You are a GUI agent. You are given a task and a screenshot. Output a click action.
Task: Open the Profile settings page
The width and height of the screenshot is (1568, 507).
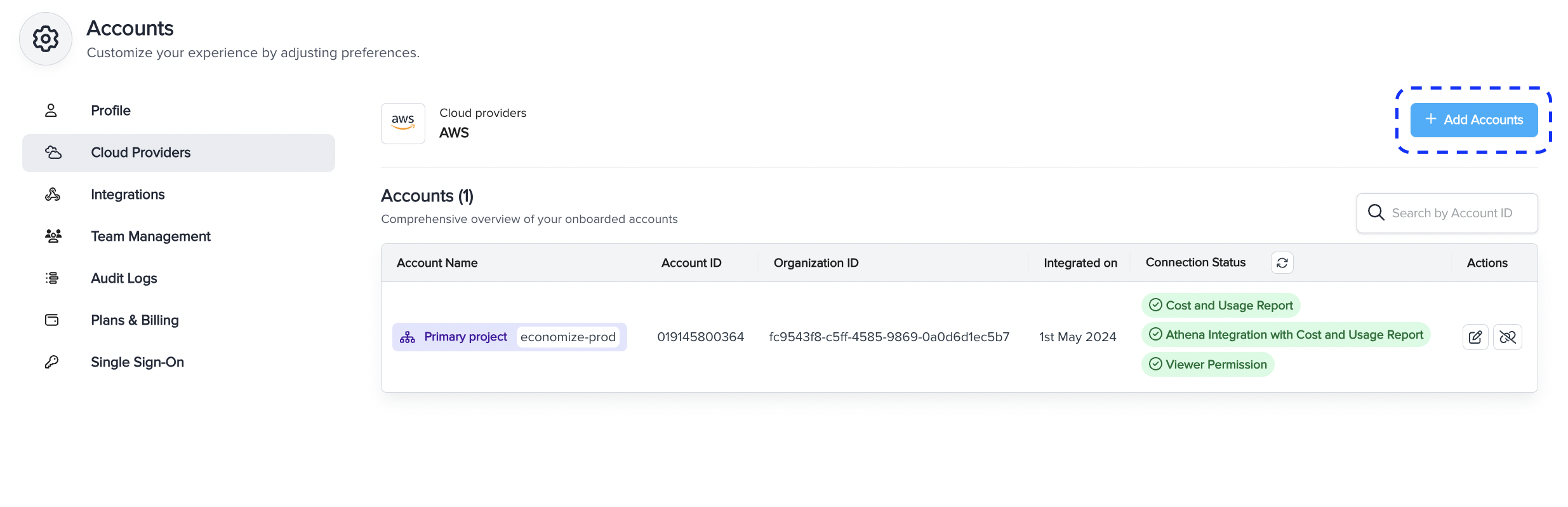pos(110,111)
